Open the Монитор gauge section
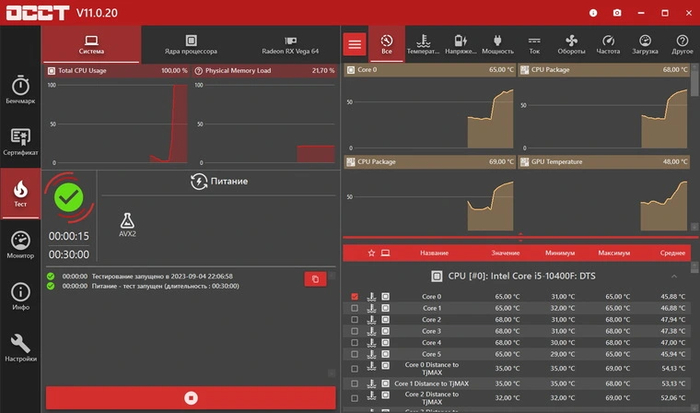 coord(20,245)
